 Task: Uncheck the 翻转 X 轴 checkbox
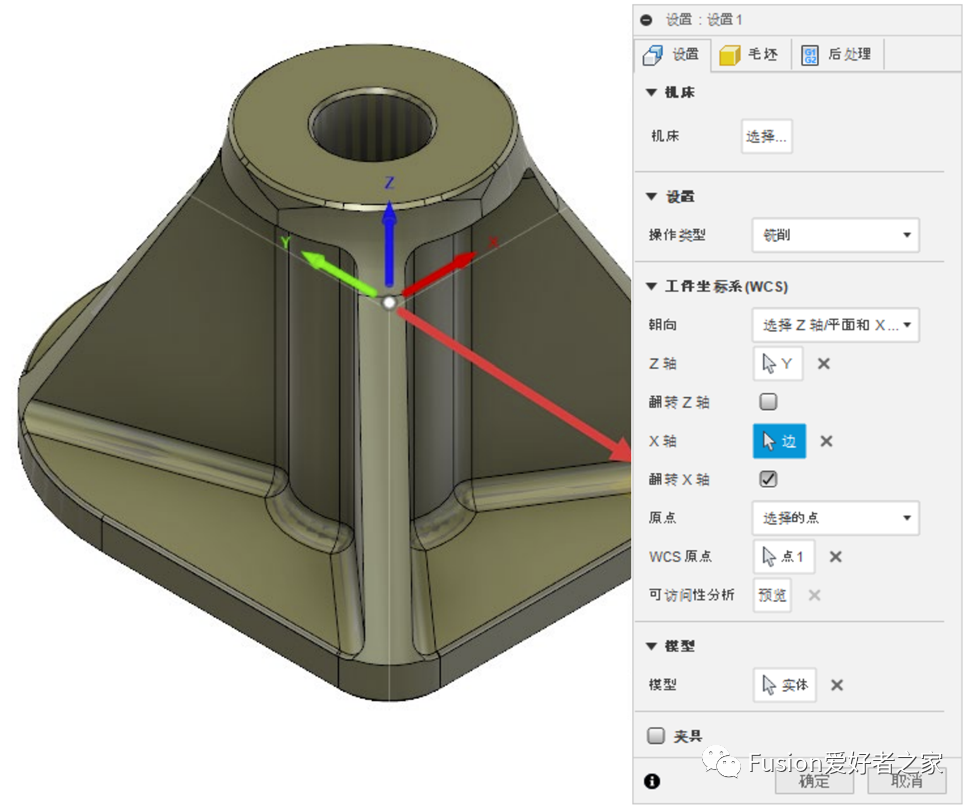768,479
